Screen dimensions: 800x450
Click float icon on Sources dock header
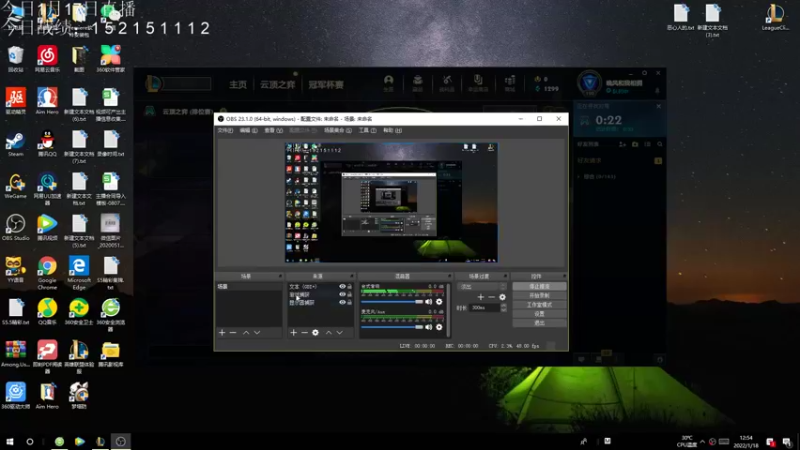point(352,276)
